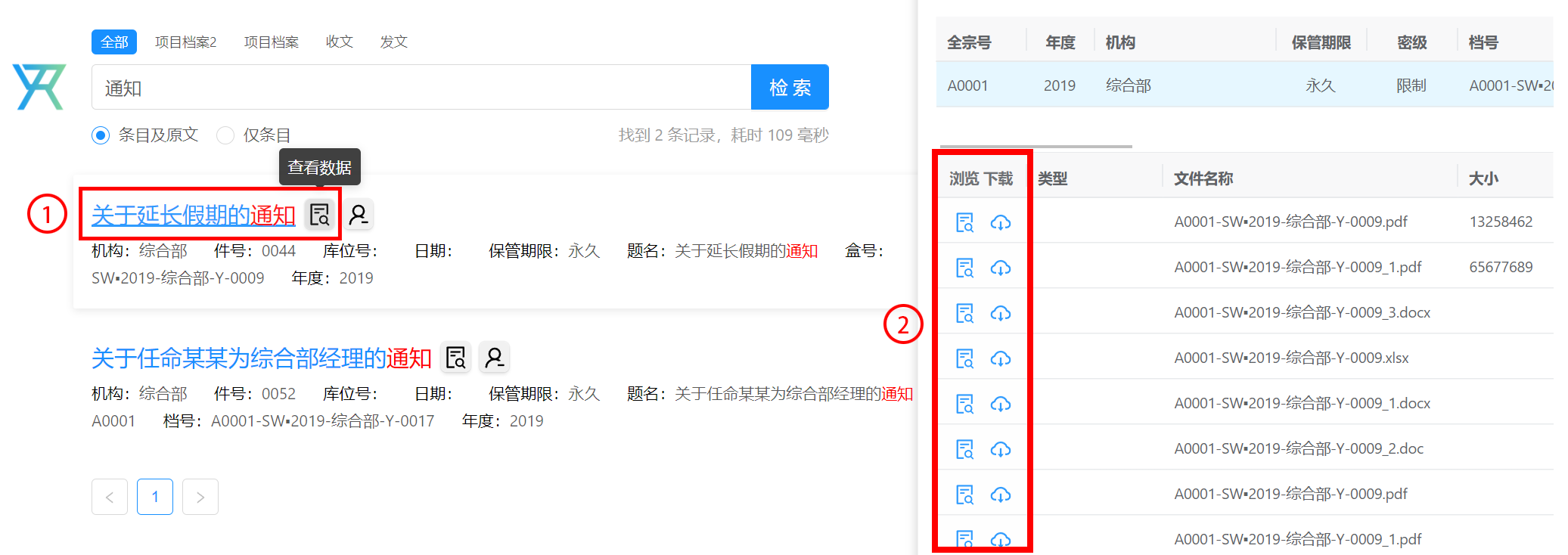
Task: Browse file A0001-SW▪2019-综合部-Y-0009.pdf sized 13258462
Action: (x=965, y=222)
